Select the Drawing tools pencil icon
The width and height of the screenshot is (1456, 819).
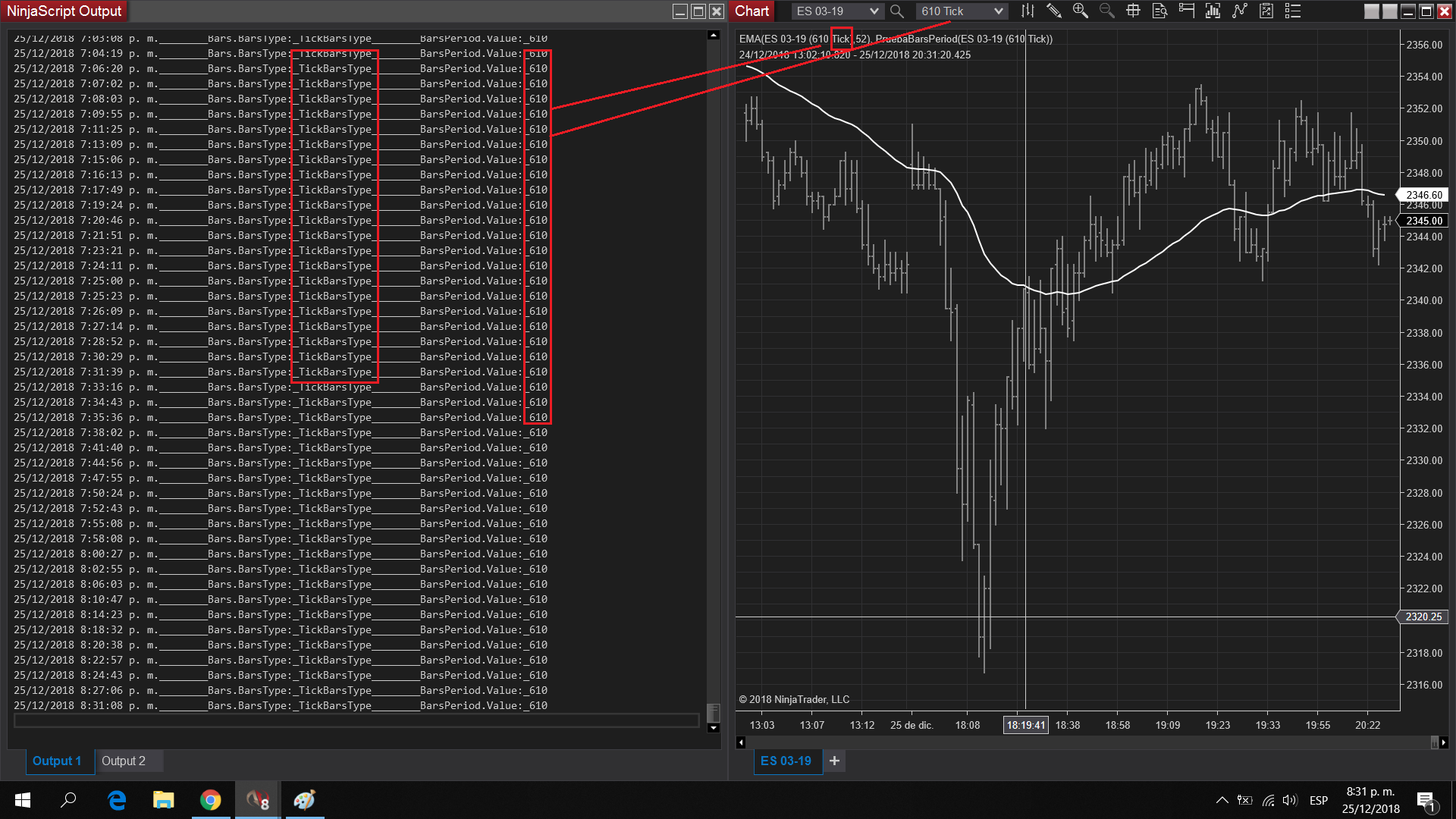pos(1054,11)
